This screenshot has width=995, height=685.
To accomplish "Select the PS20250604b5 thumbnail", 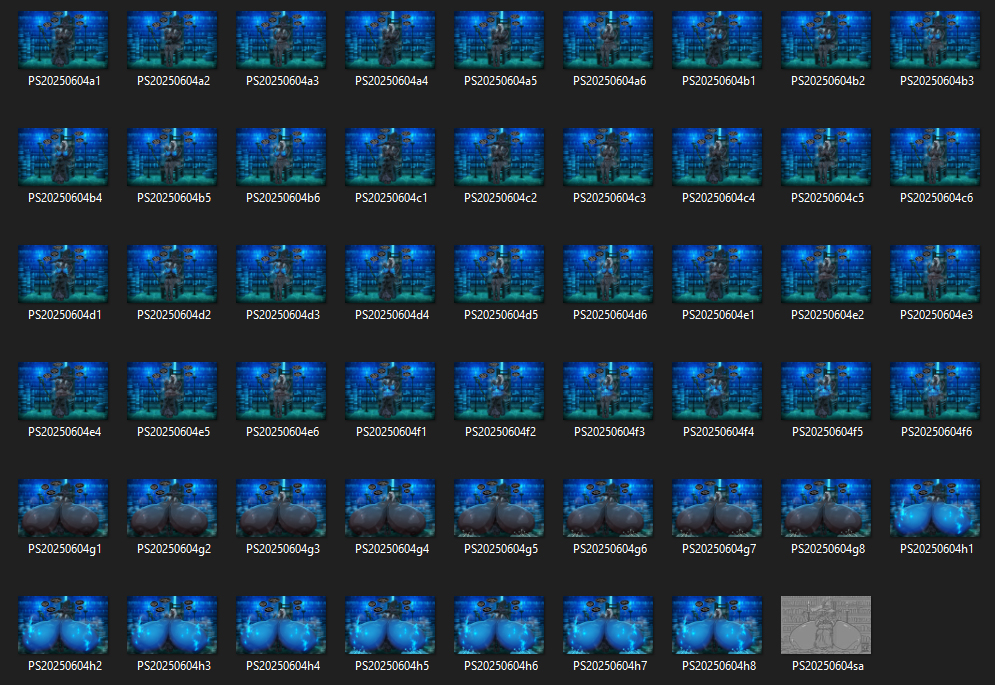I will (x=172, y=157).
